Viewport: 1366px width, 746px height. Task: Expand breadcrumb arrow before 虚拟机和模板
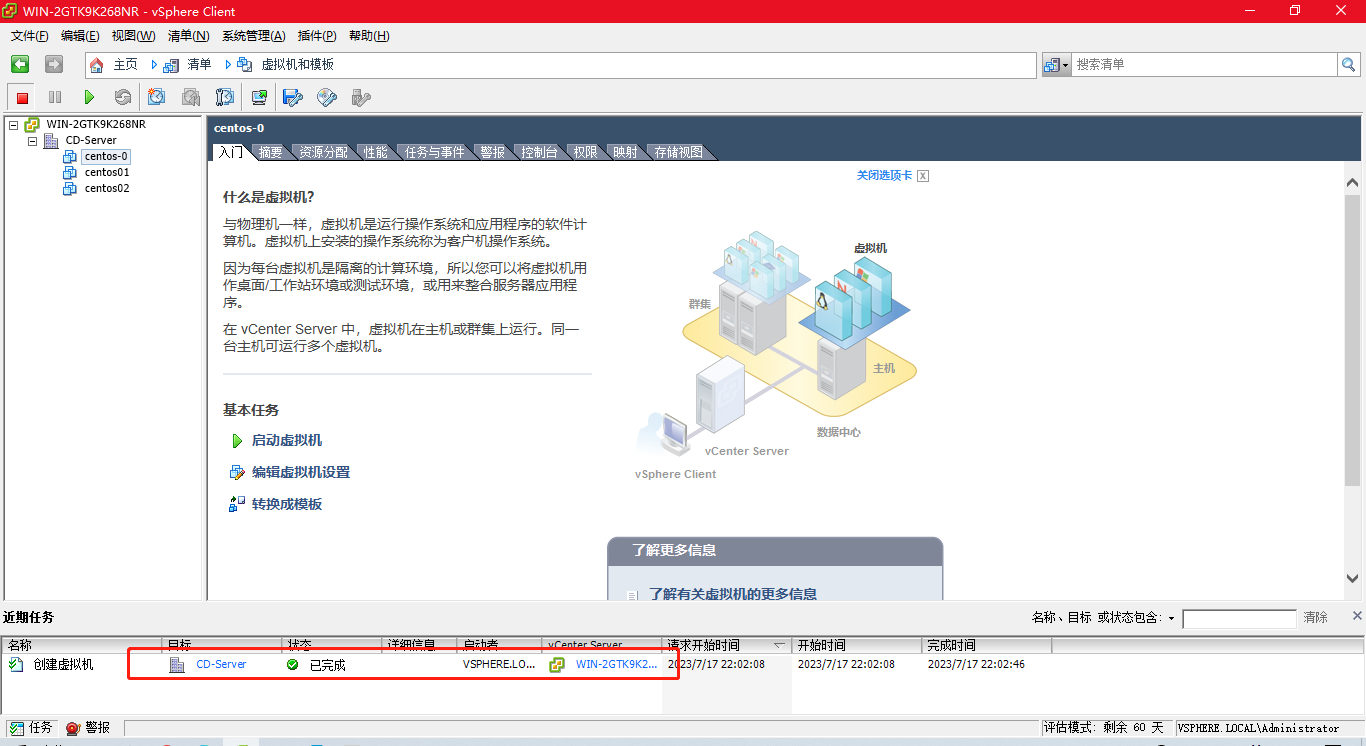pos(228,64)
